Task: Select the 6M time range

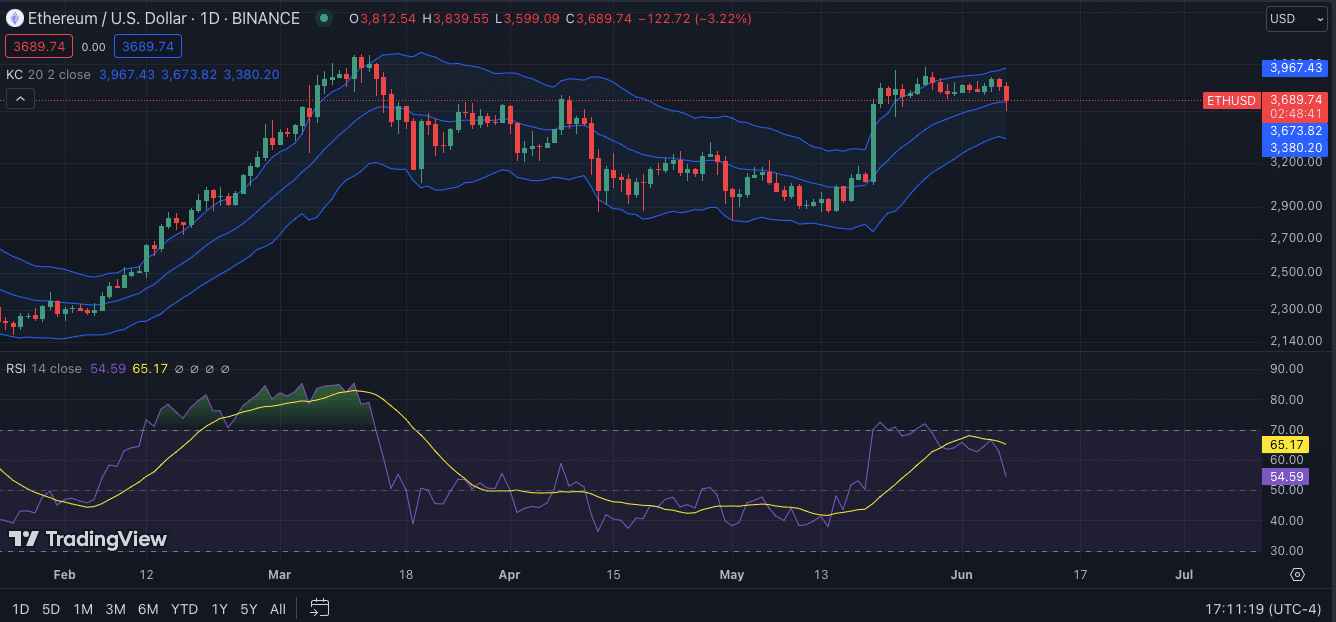Action: click(x=148, y=608)
